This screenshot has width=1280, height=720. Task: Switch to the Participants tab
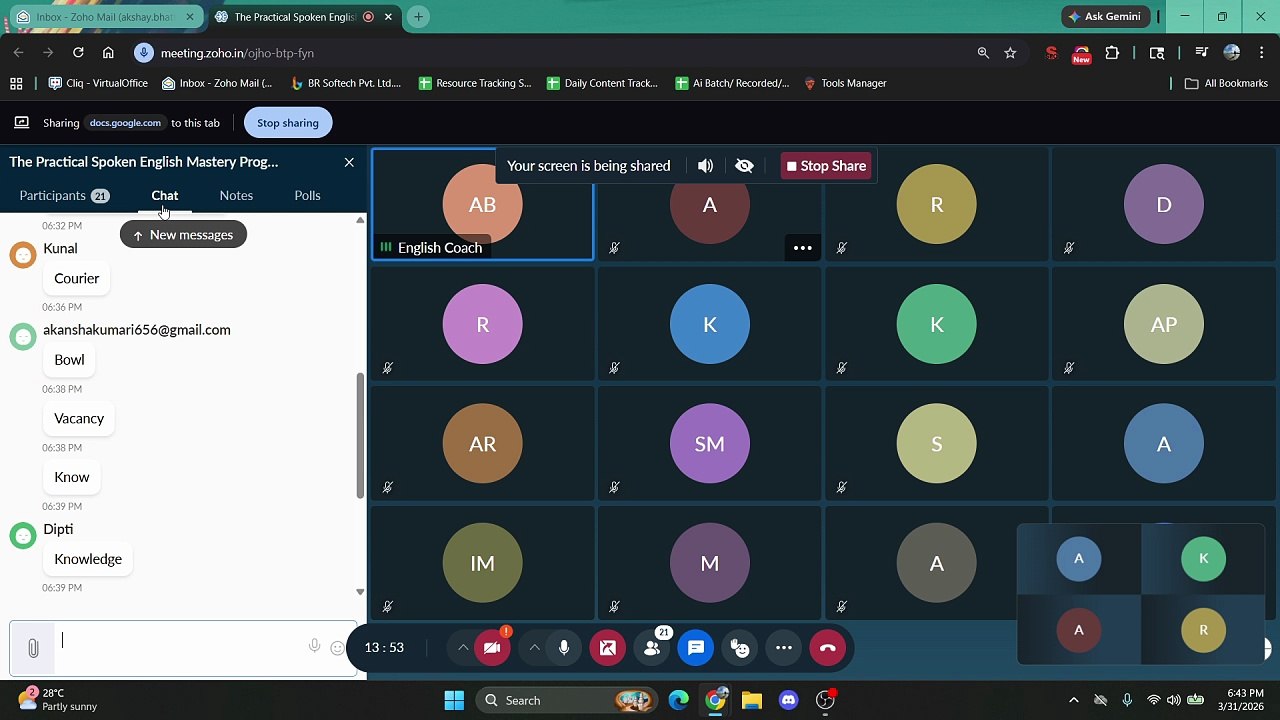tap(64, 195)
